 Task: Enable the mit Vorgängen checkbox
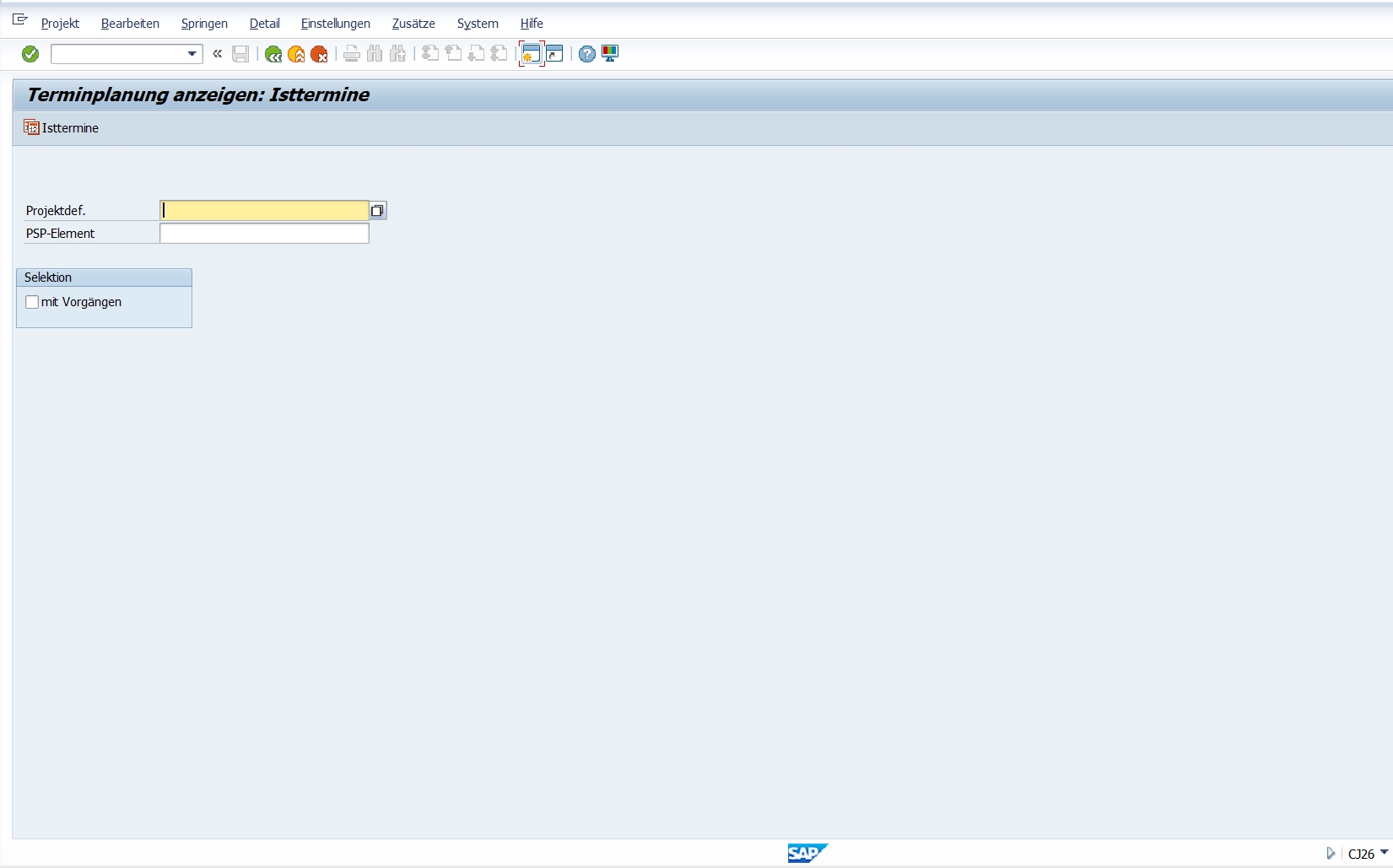(x=32, y=302)
